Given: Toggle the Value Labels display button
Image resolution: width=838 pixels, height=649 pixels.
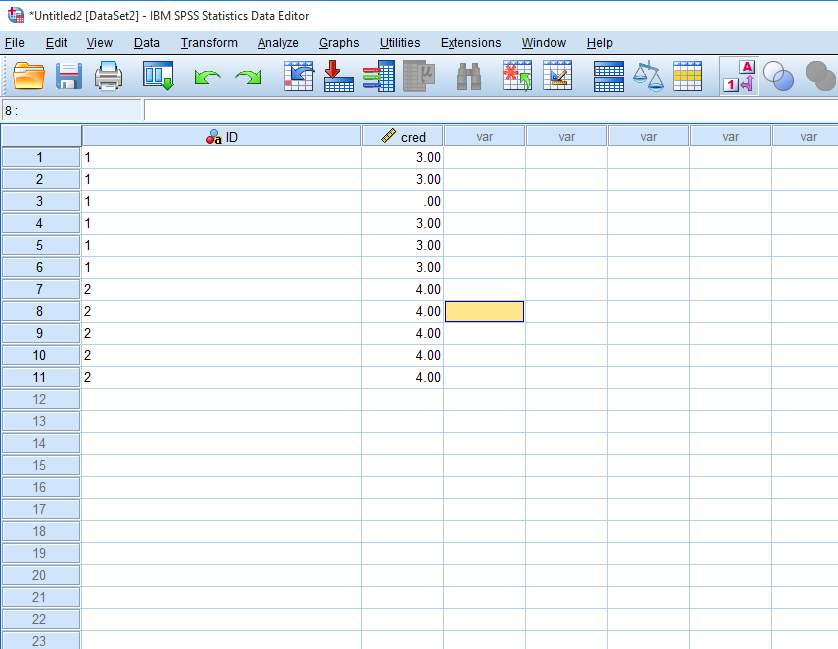Looking at the screenshot, I should tap(738, 76).
